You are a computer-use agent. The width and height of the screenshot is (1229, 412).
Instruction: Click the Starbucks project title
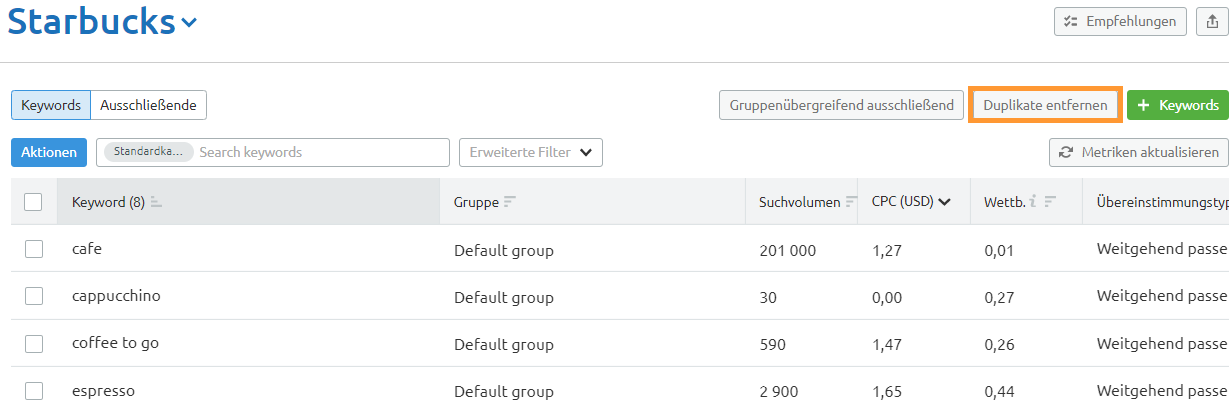point(91,23)
